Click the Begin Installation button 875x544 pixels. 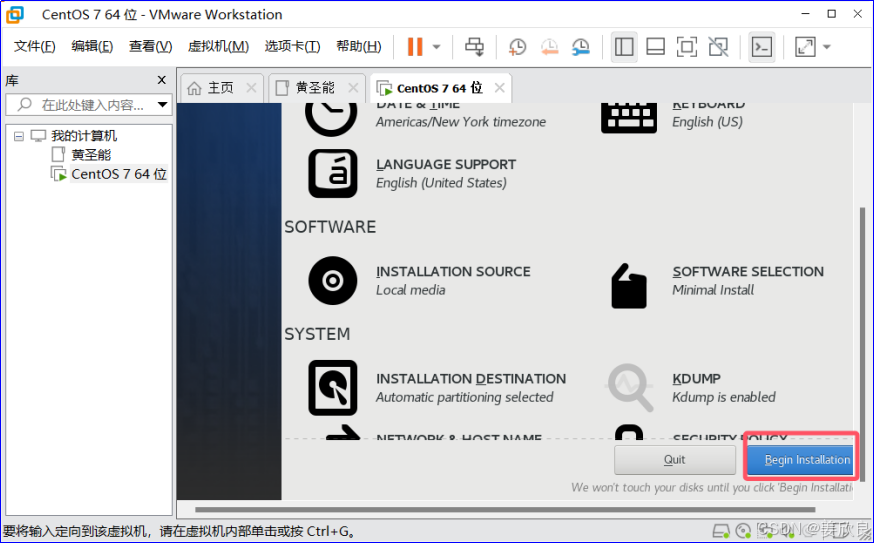[x=801, y=460]
